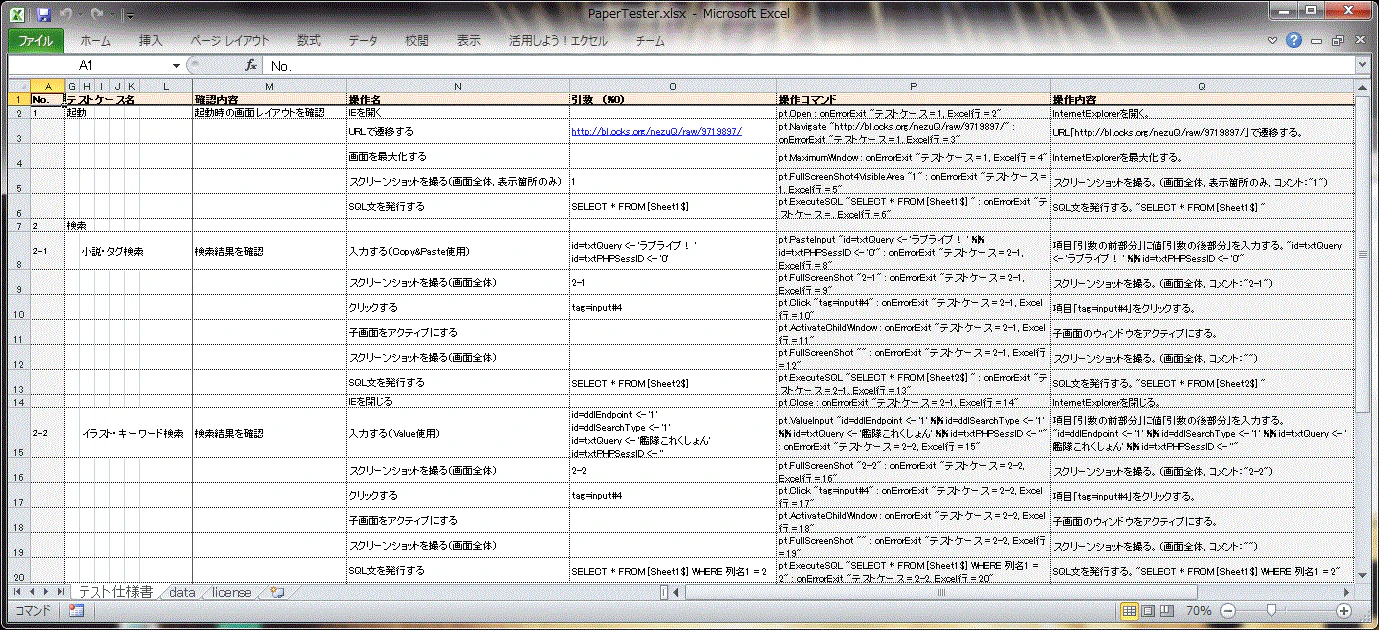The width and height of the screenshot is (1379, 630).
Task: Undo the last action
Action: pos(67,15)
